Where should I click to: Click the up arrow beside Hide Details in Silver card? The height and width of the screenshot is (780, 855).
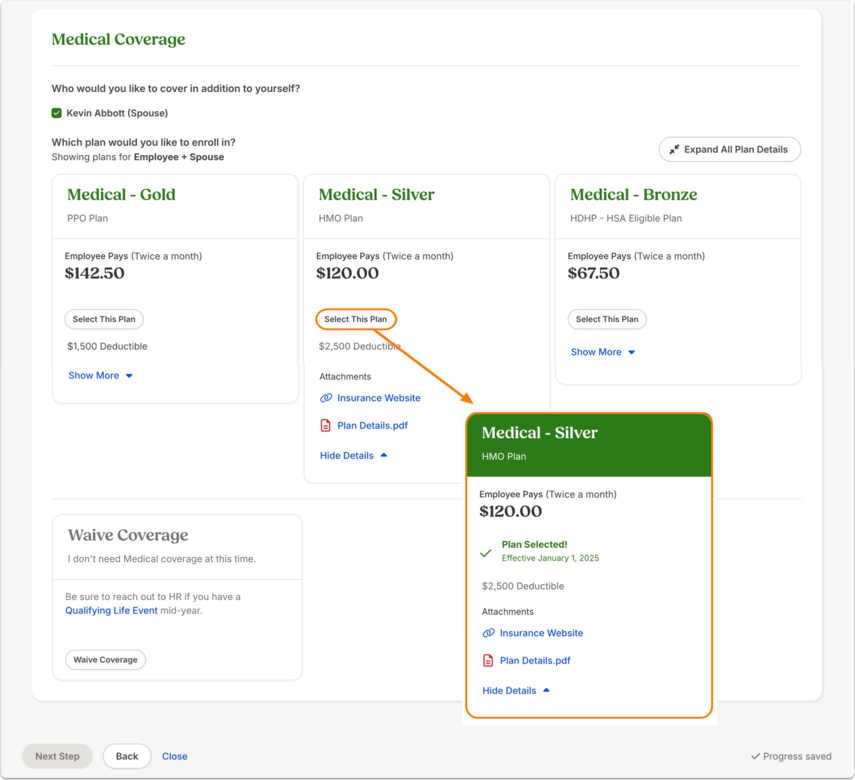[x=384, y=455]
